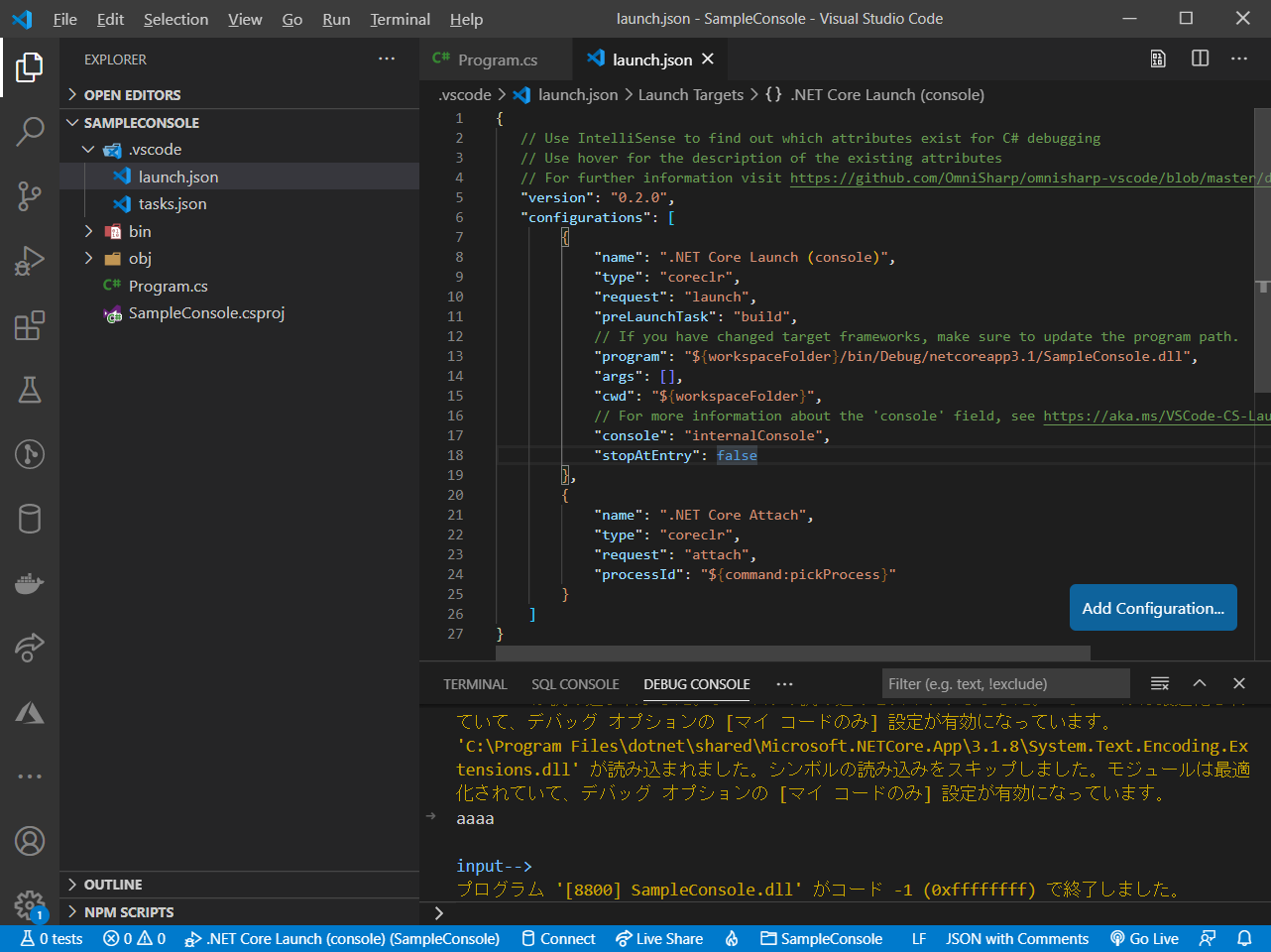Open the Azure activity icon
This screenshot has height=952, width=1271.
click(x=30, y=712)
